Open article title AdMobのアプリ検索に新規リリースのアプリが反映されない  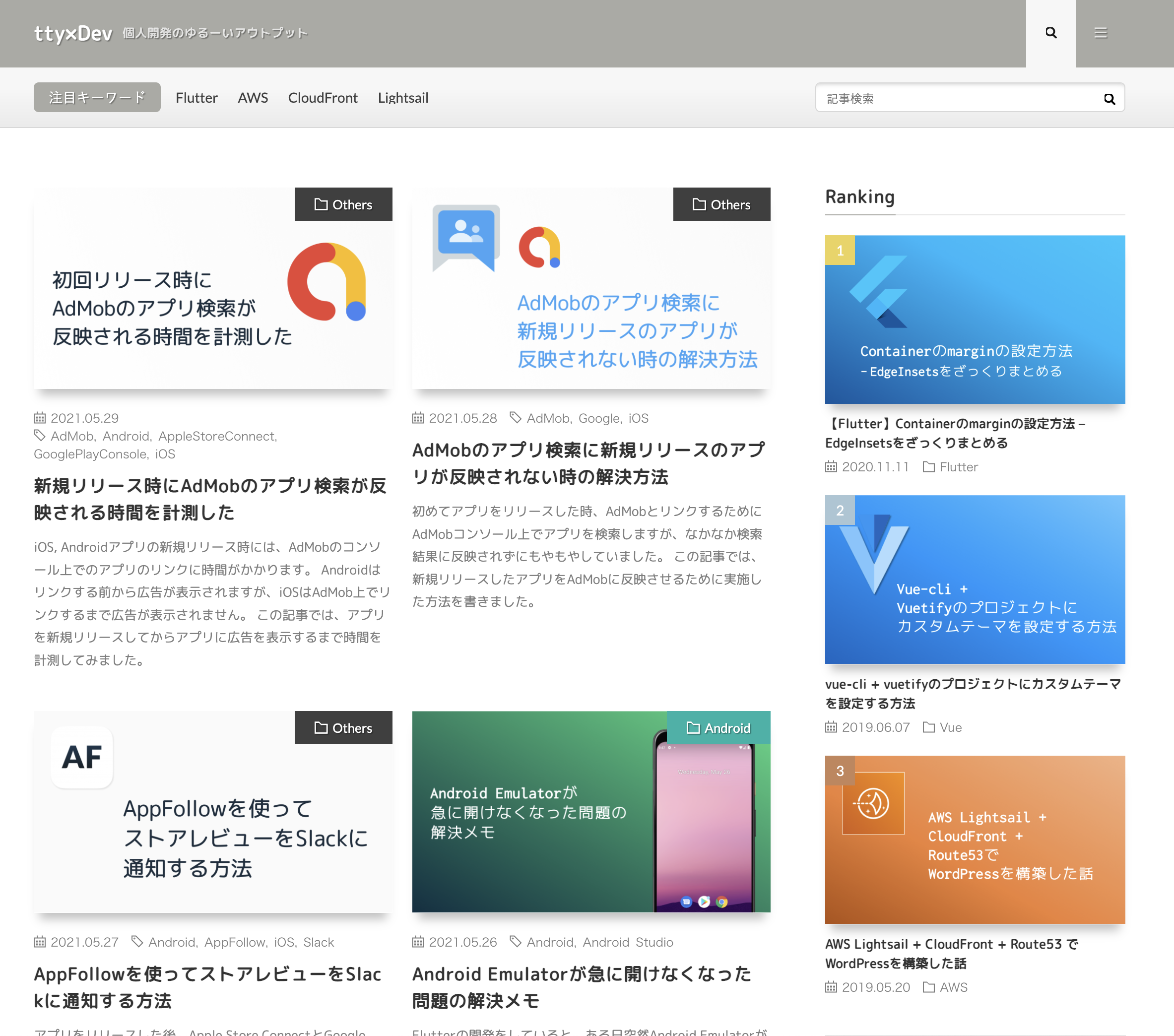click(588, 463)
